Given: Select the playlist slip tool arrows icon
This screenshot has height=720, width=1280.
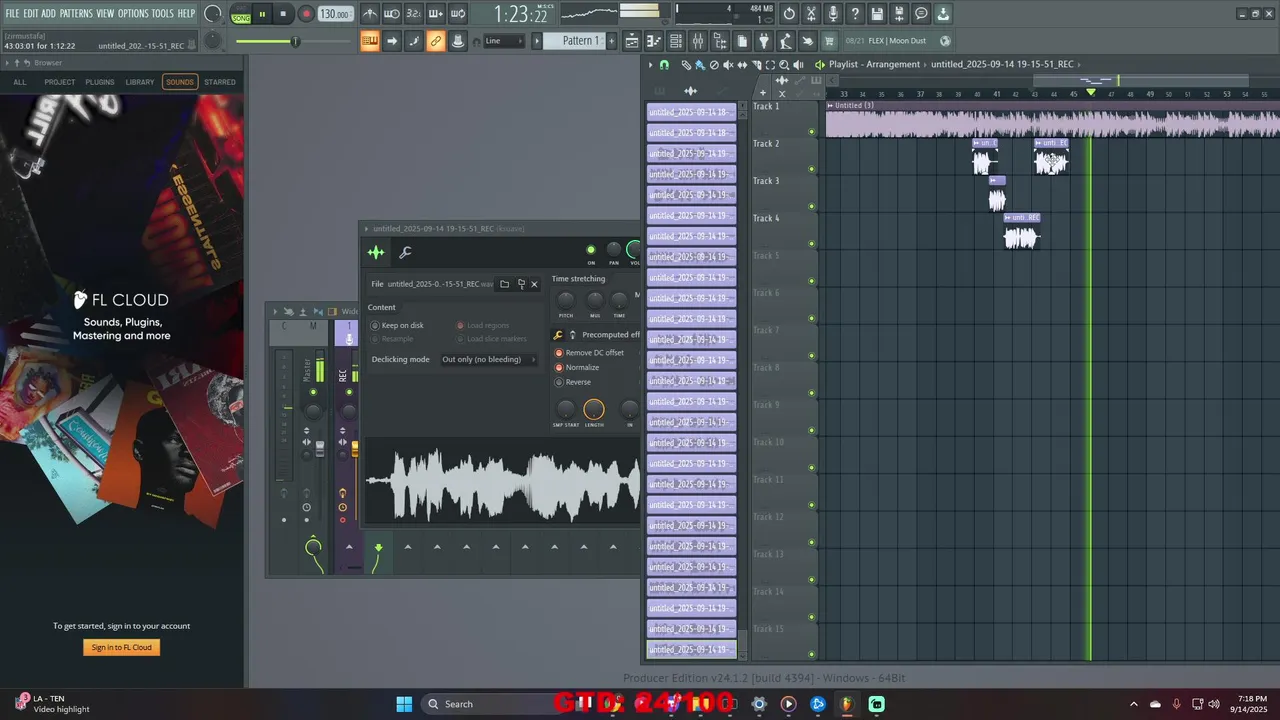Looking at the screenshot, I should pyautogui.click(x=741, y=64).
